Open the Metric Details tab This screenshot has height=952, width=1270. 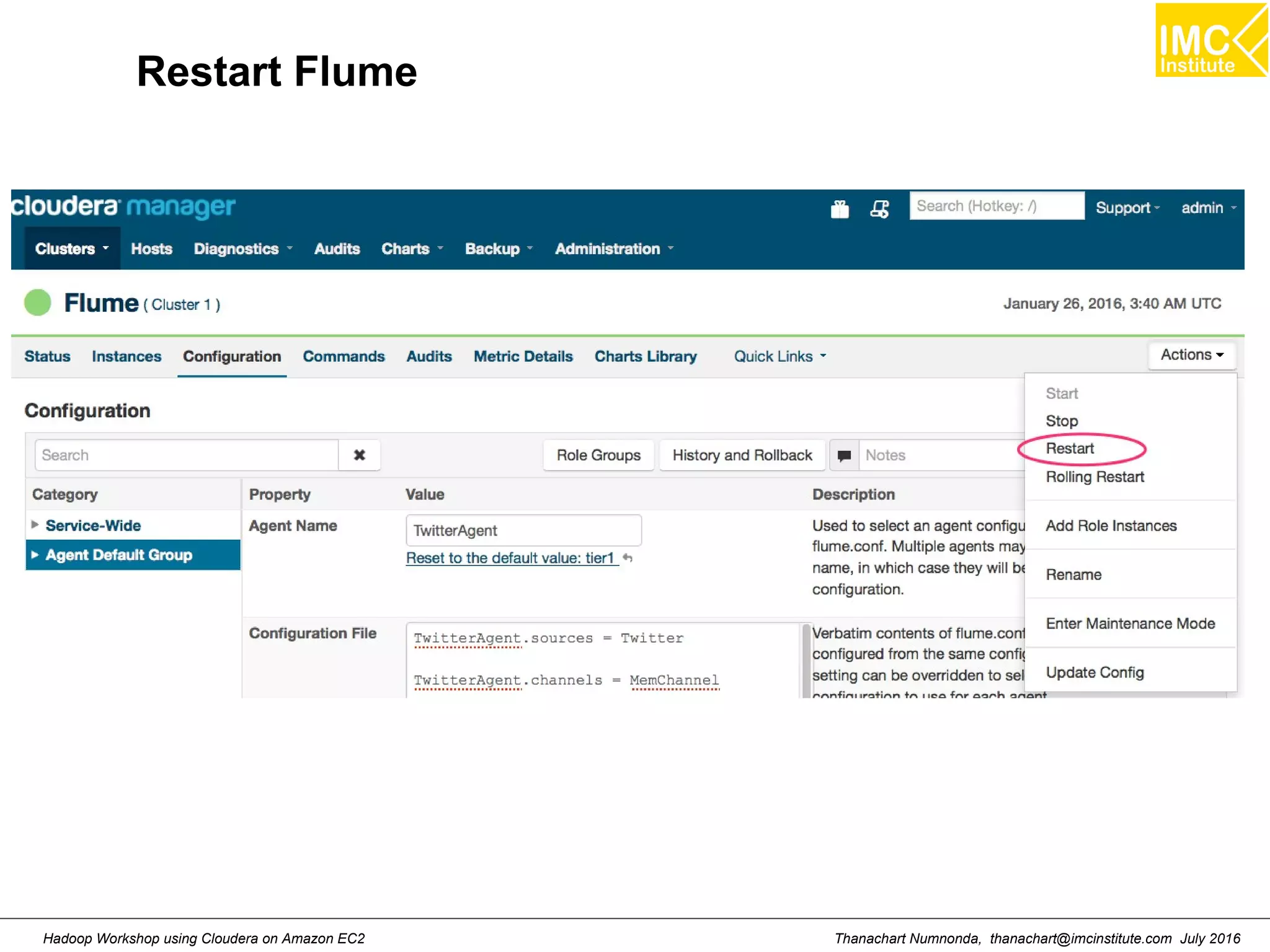[523, 356]
